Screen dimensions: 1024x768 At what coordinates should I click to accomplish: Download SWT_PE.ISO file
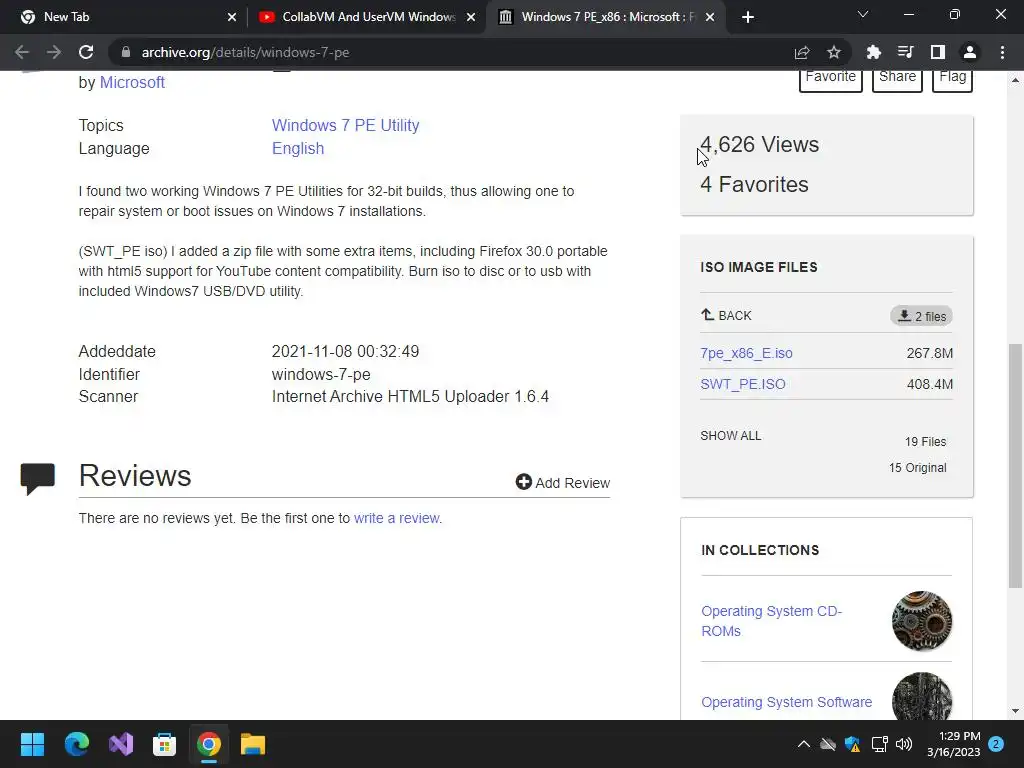point(743,384)
